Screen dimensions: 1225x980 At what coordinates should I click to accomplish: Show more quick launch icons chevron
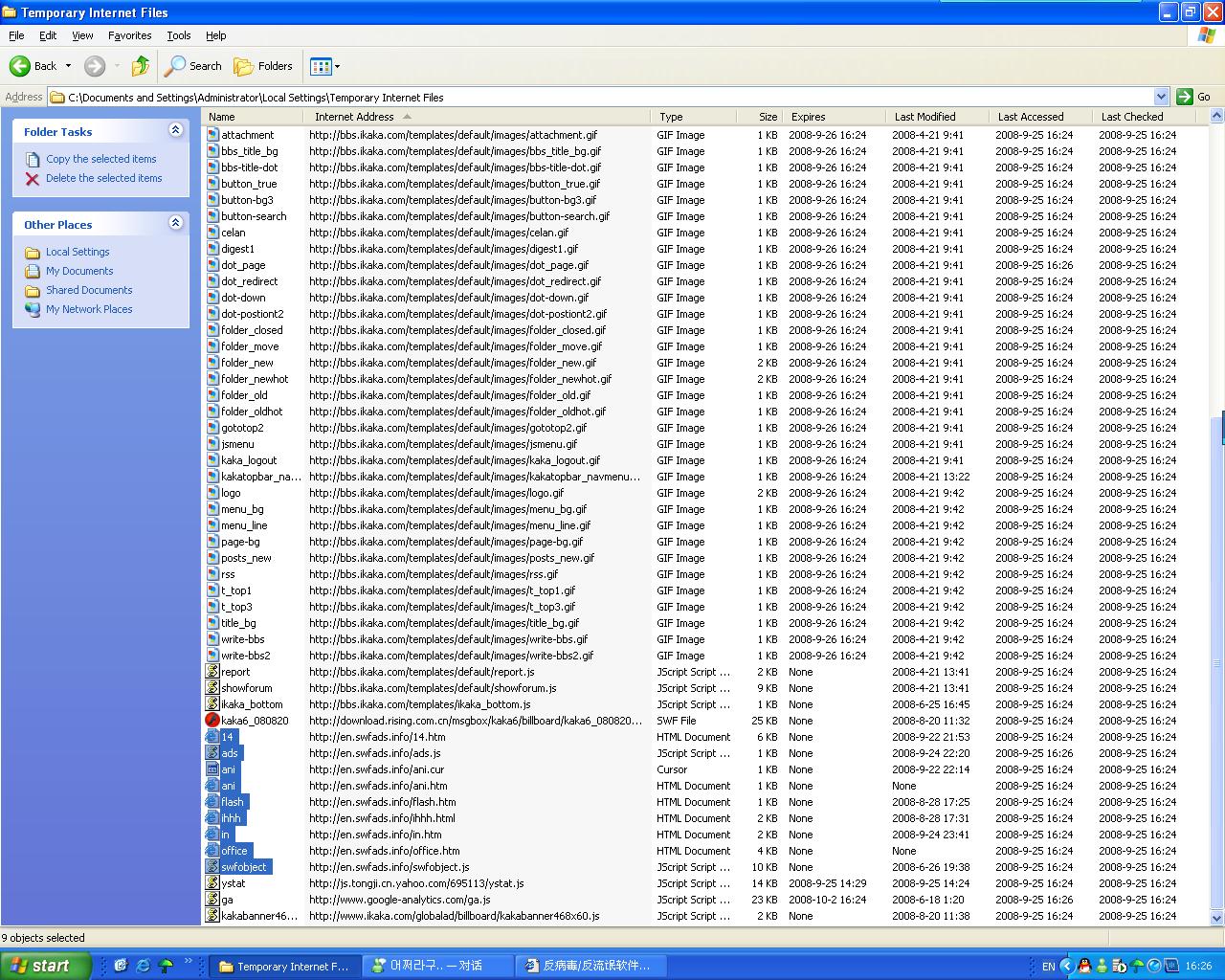[188, 962]
